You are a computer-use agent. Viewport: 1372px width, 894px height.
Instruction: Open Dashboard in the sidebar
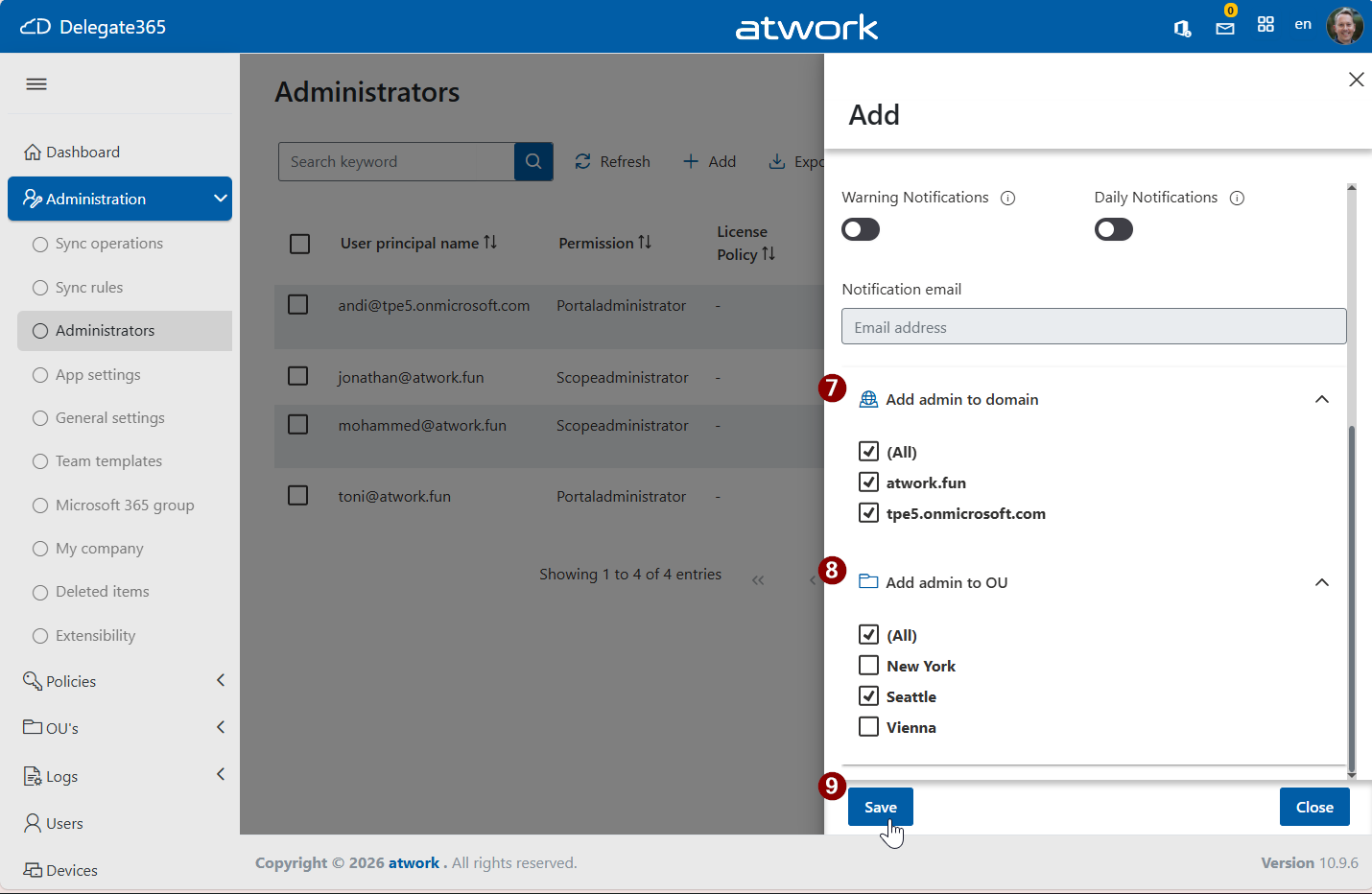tap(72, 152)
